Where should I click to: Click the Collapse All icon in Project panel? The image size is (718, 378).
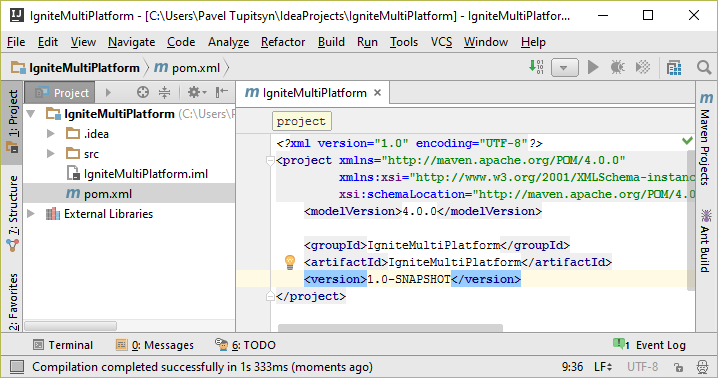164,93
